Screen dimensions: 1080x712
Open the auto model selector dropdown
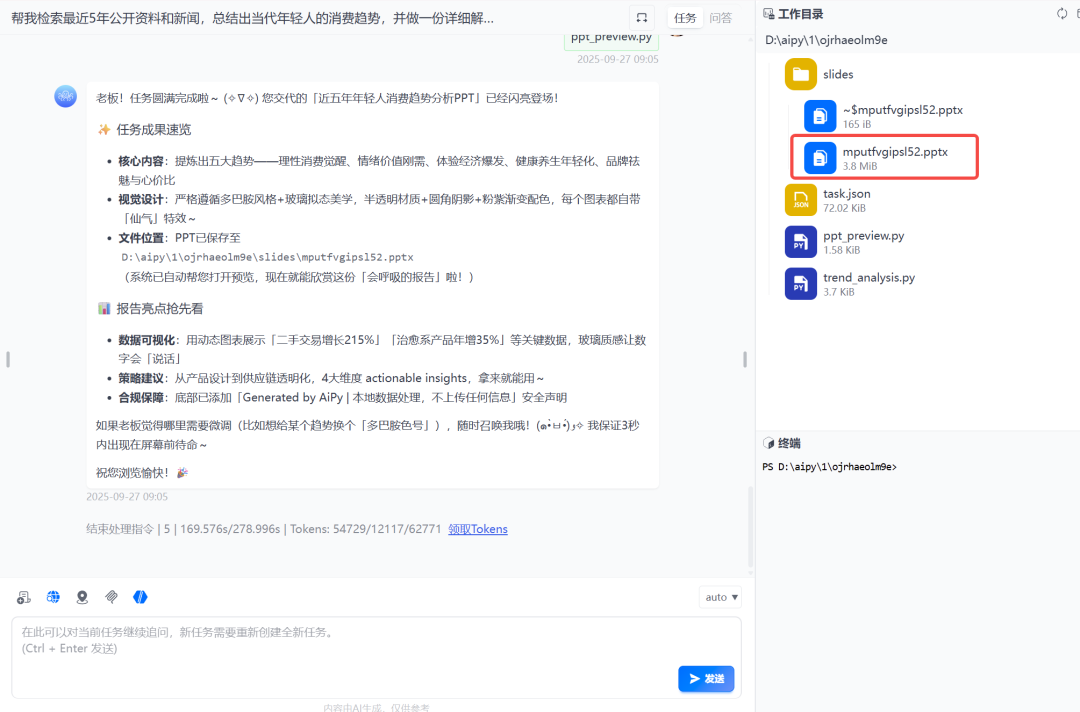click(720, 596)
